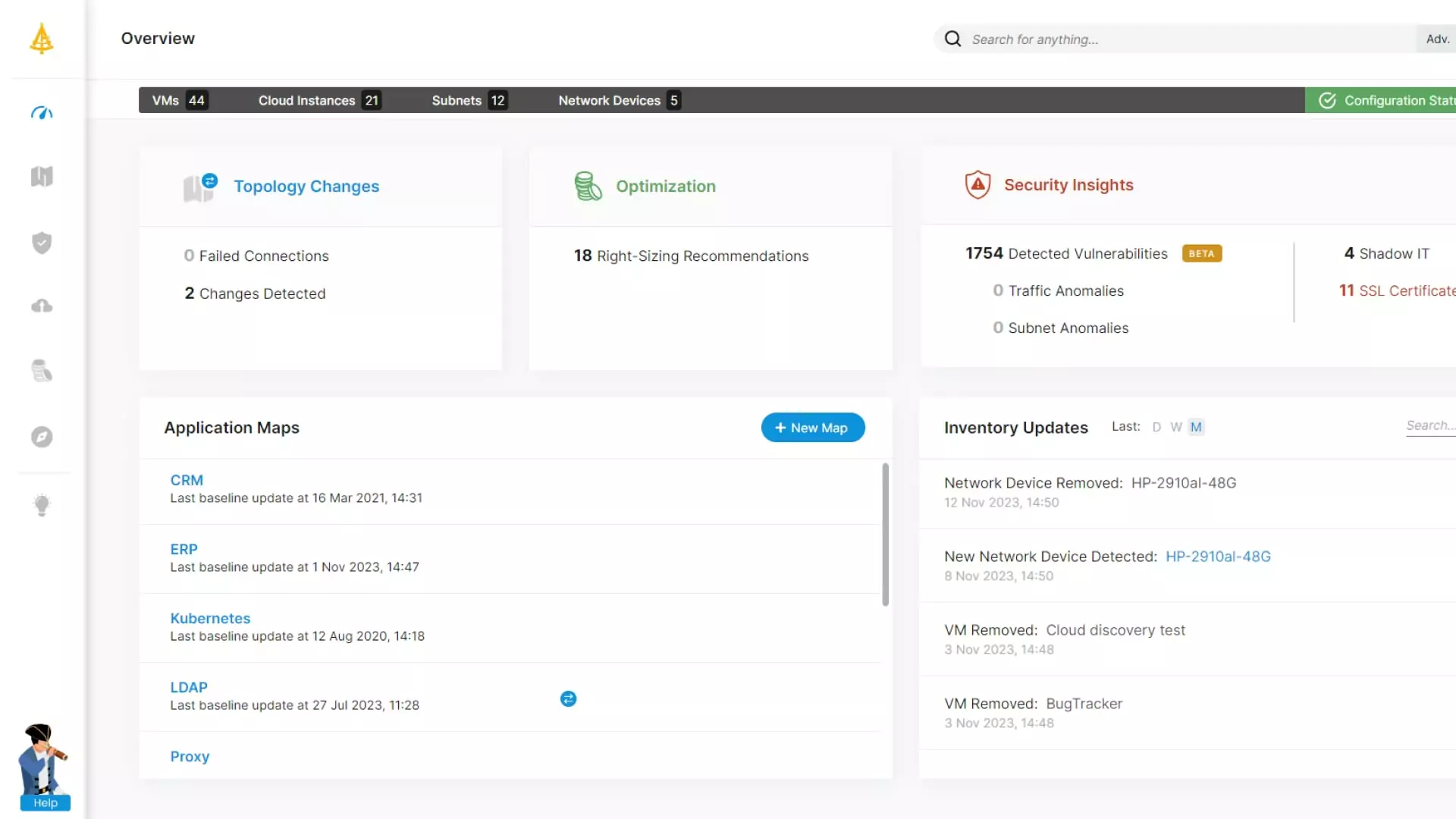Open the CRM application map

tap(187, 480)
